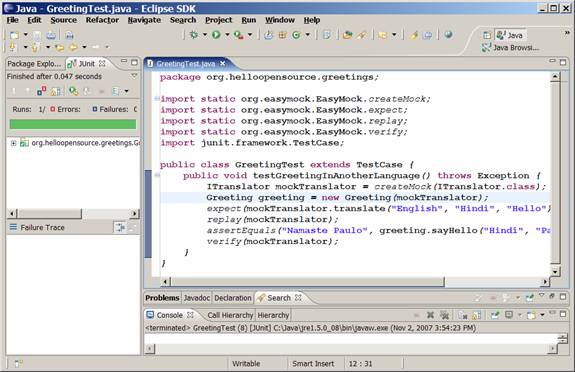Image resolution: width=575 pixels, height=372 pixels.
Task: Click the JUnit tree horizontal scrollbar
Action: [x=73, y=213]
